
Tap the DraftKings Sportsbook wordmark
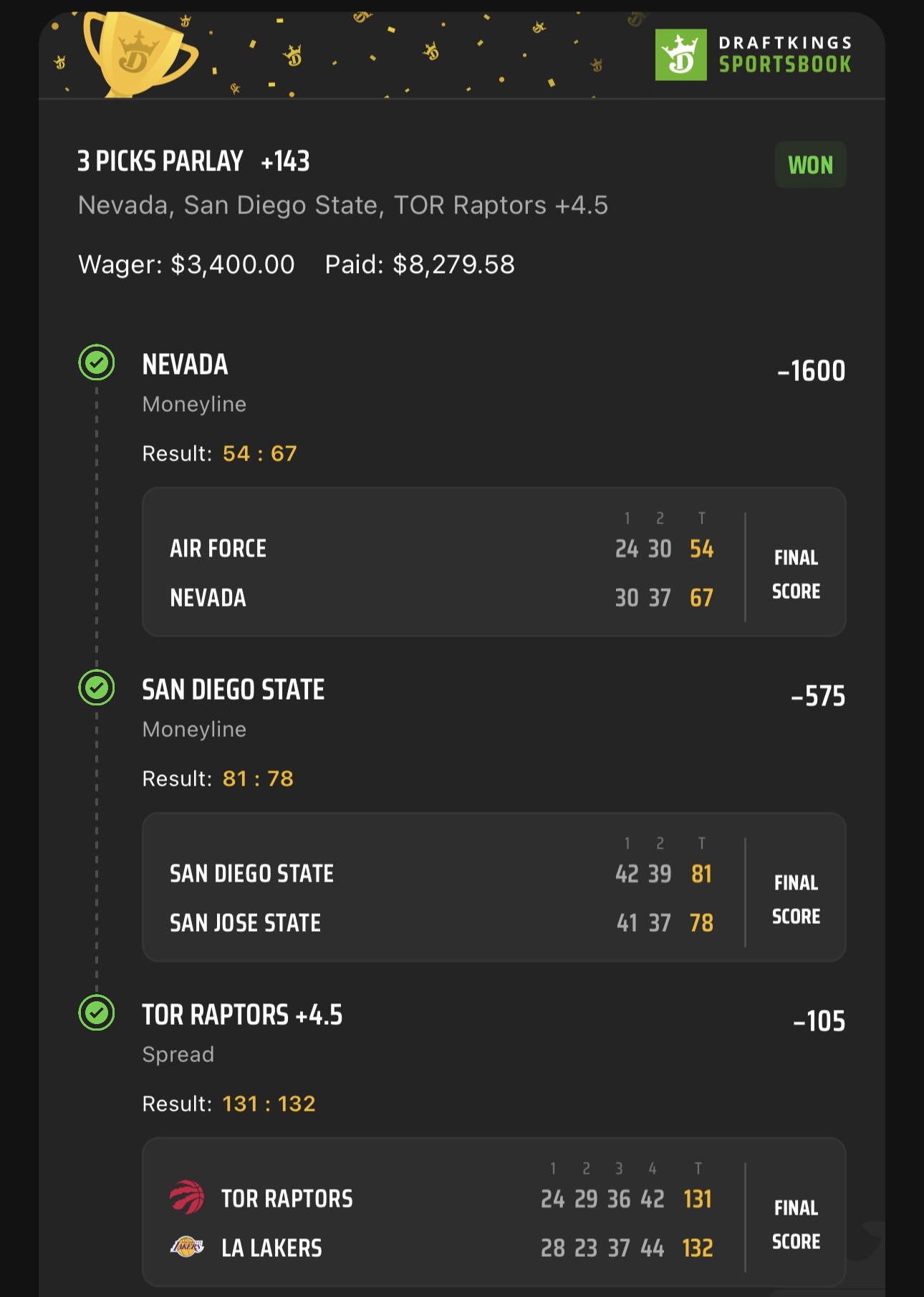tap(785, 54)
